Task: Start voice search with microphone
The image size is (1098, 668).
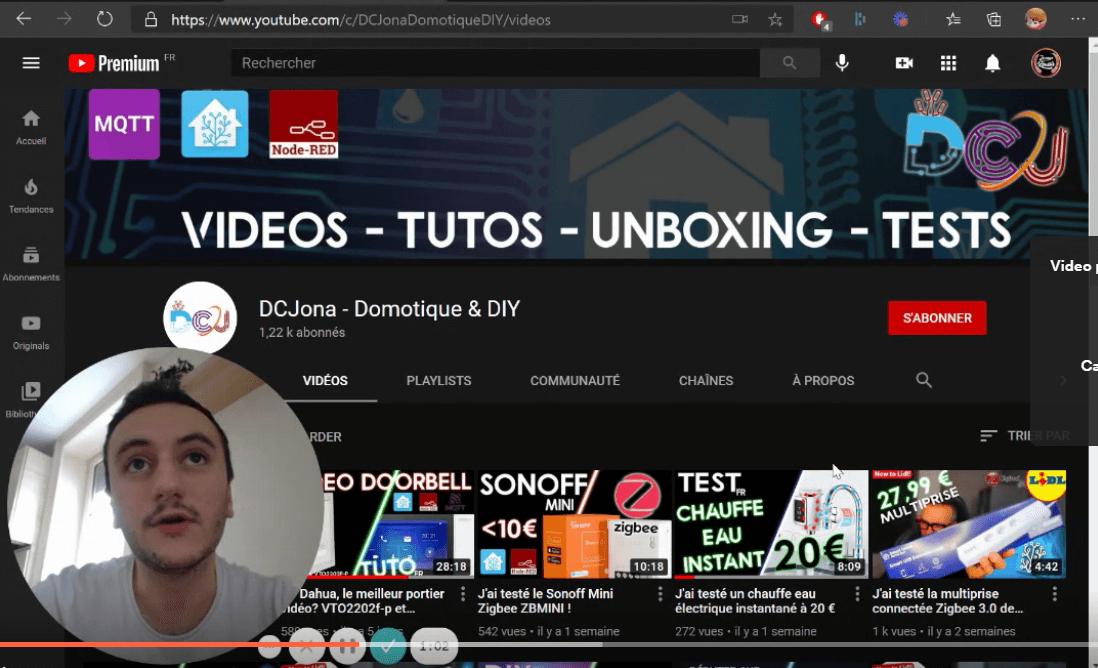Action: [842, 63]
